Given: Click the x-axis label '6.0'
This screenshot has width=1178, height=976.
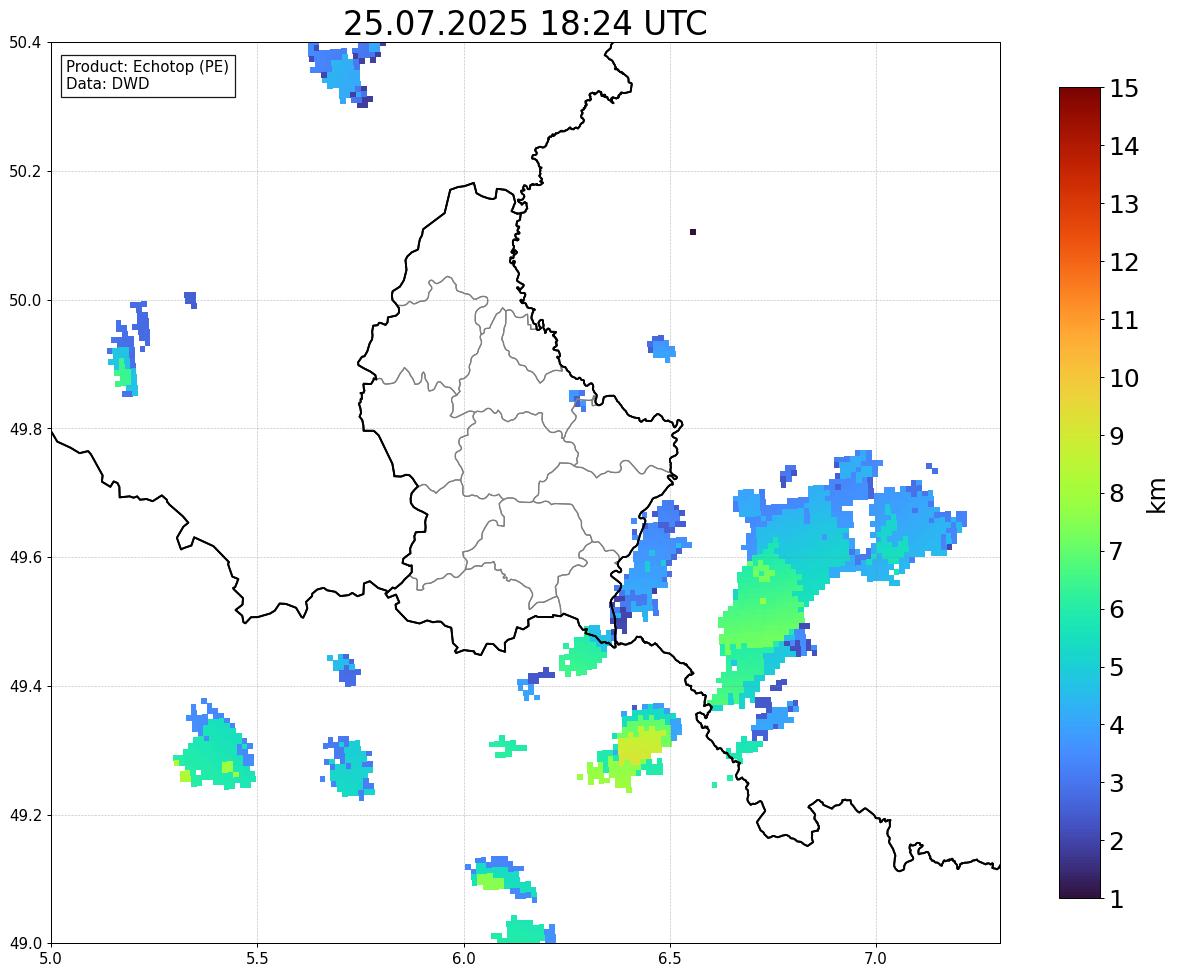Looking at the screenshot, I should coord(464,959).
